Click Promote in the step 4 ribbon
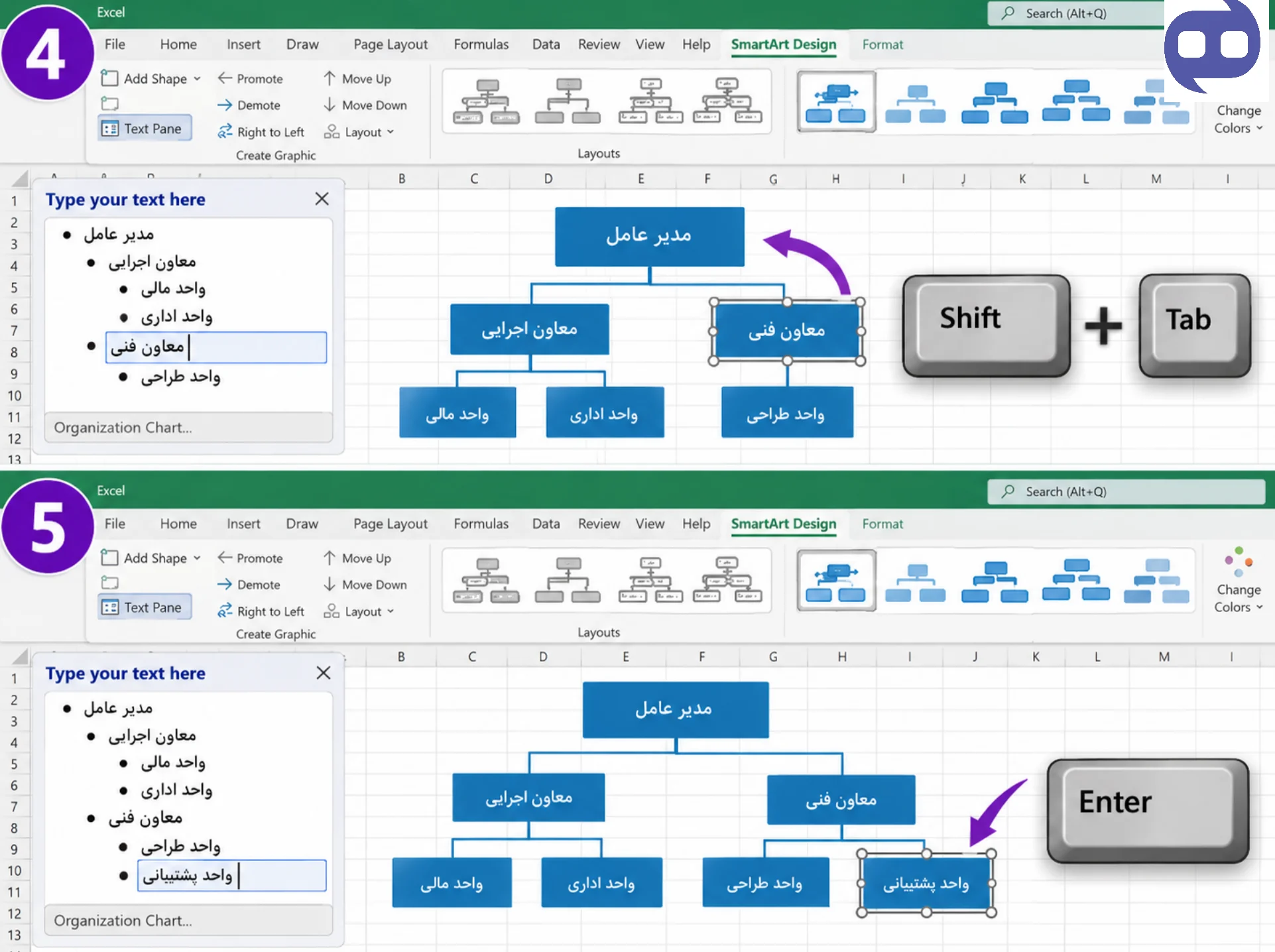The image size is (1275, 952). [250, 78]
